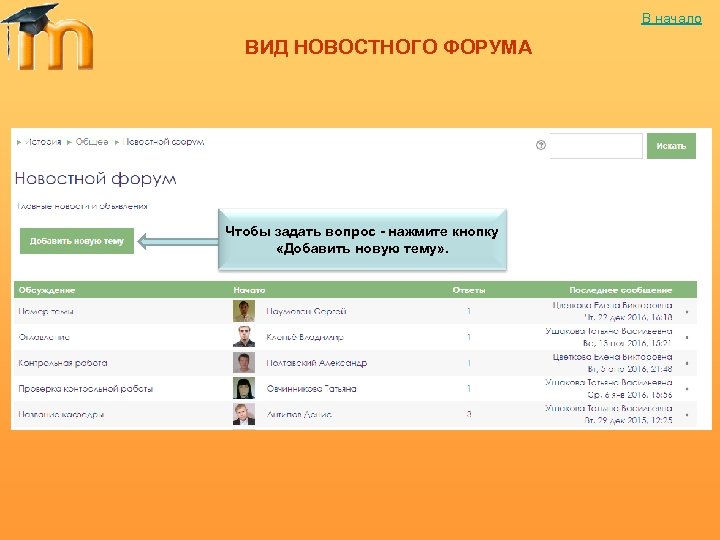Screen dimensions: 720x540
Task: Click last poster name in Полтавский Александр row
Action: pyautogui.click(x=613, y=357)
